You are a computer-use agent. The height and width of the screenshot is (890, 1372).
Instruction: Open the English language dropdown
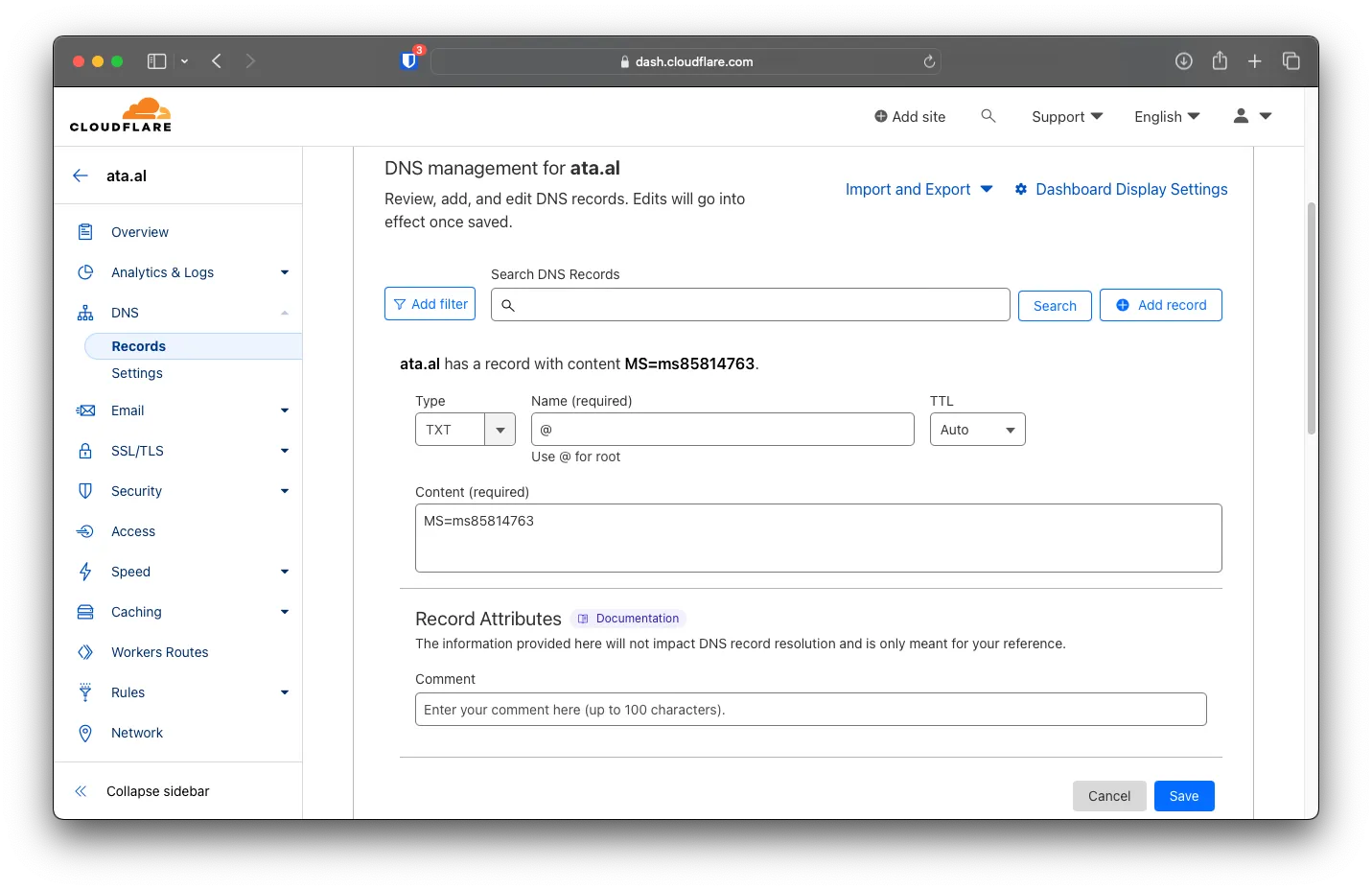pos(1167,116)
